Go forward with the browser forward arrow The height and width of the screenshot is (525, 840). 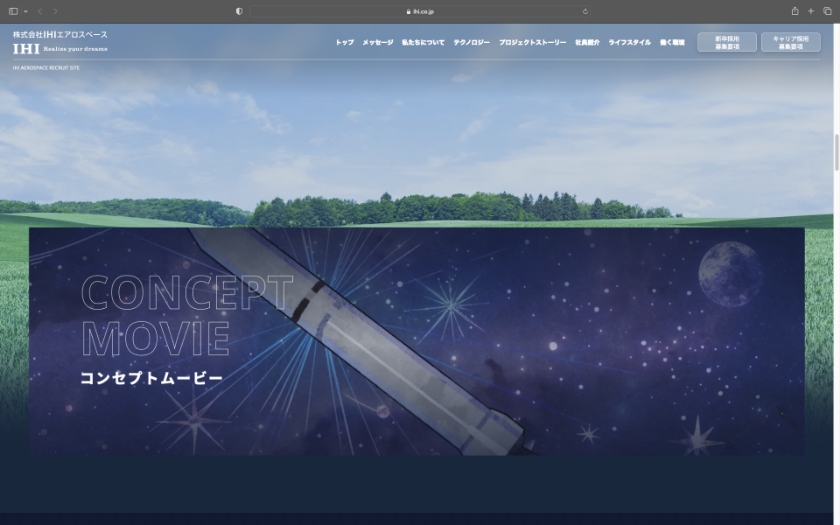55,11
